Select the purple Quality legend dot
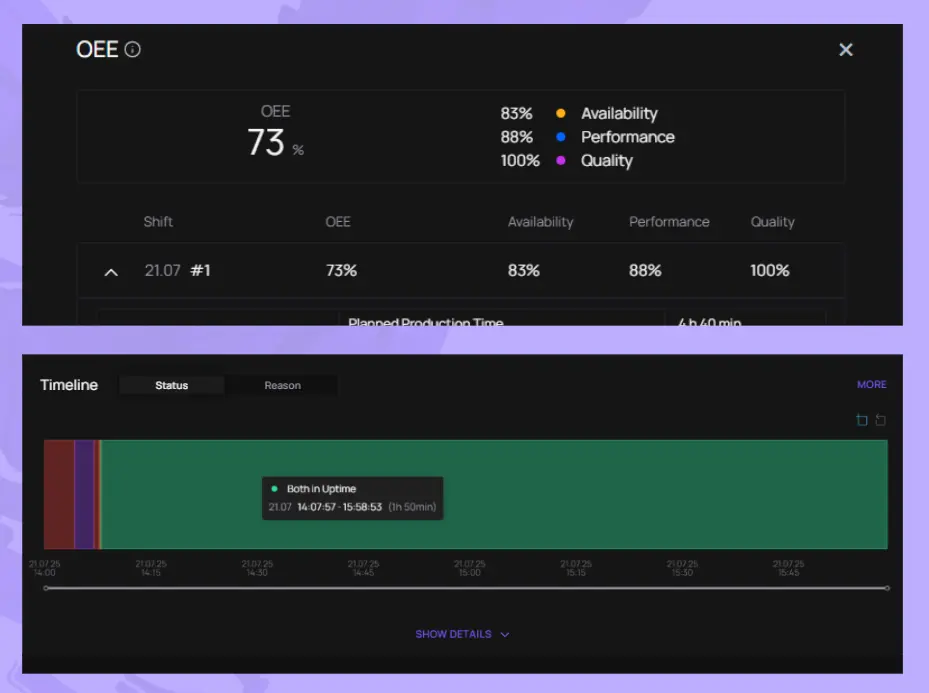The height and width of the screenshot is (693, 929). pyautogui.click(x=560, y=161)
